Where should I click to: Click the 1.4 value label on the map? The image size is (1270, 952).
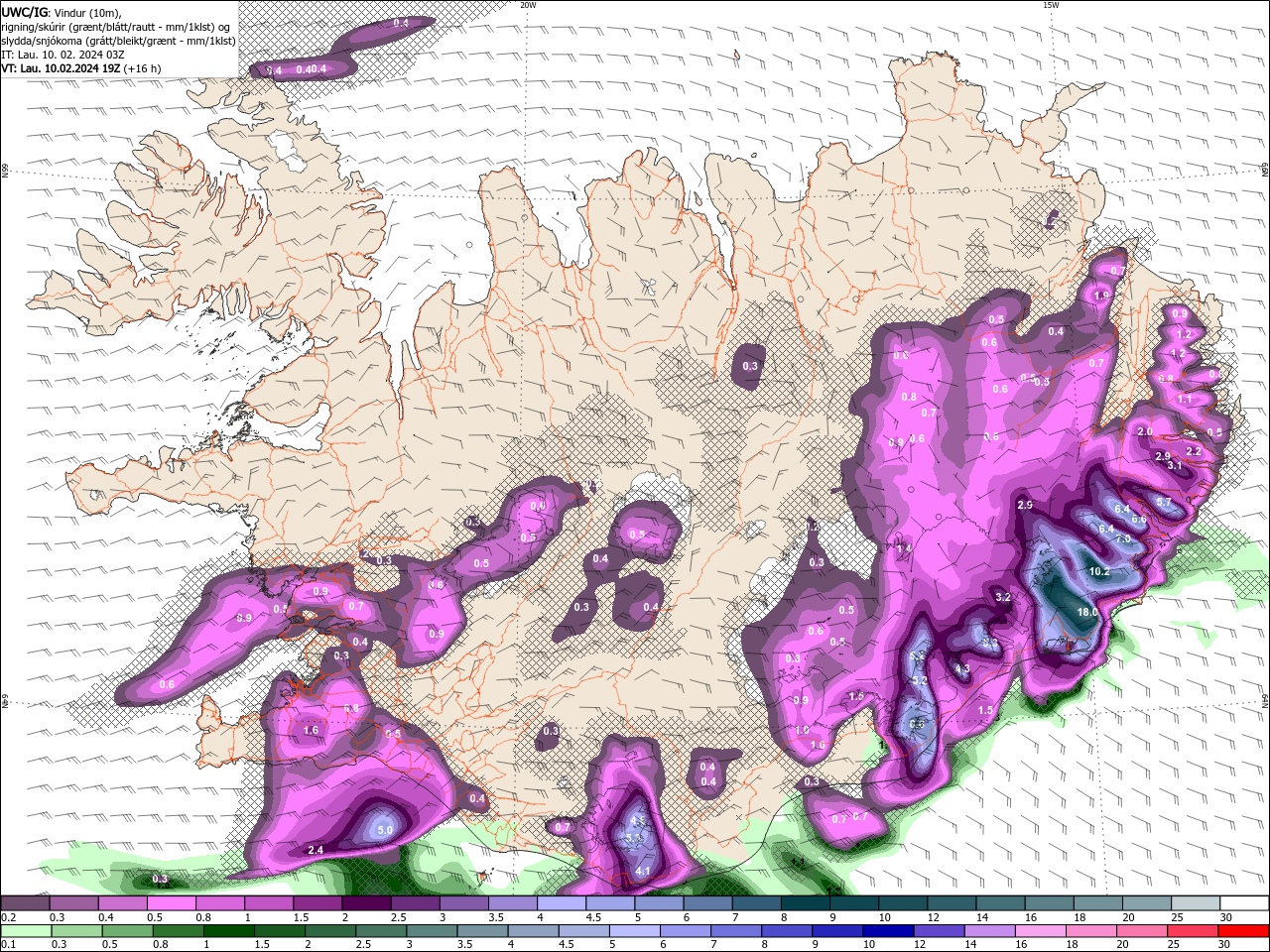pos(904,548)
